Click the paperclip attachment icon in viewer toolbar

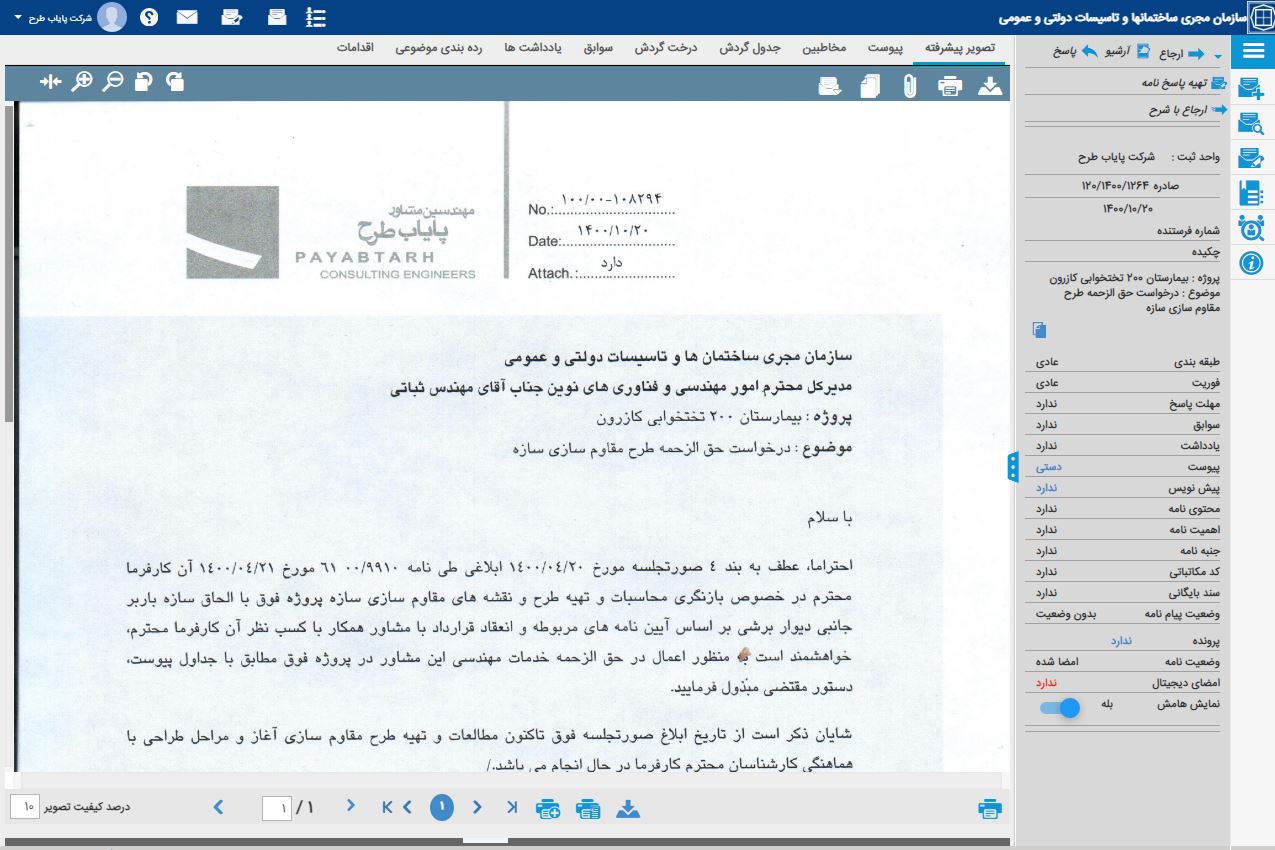909,86
